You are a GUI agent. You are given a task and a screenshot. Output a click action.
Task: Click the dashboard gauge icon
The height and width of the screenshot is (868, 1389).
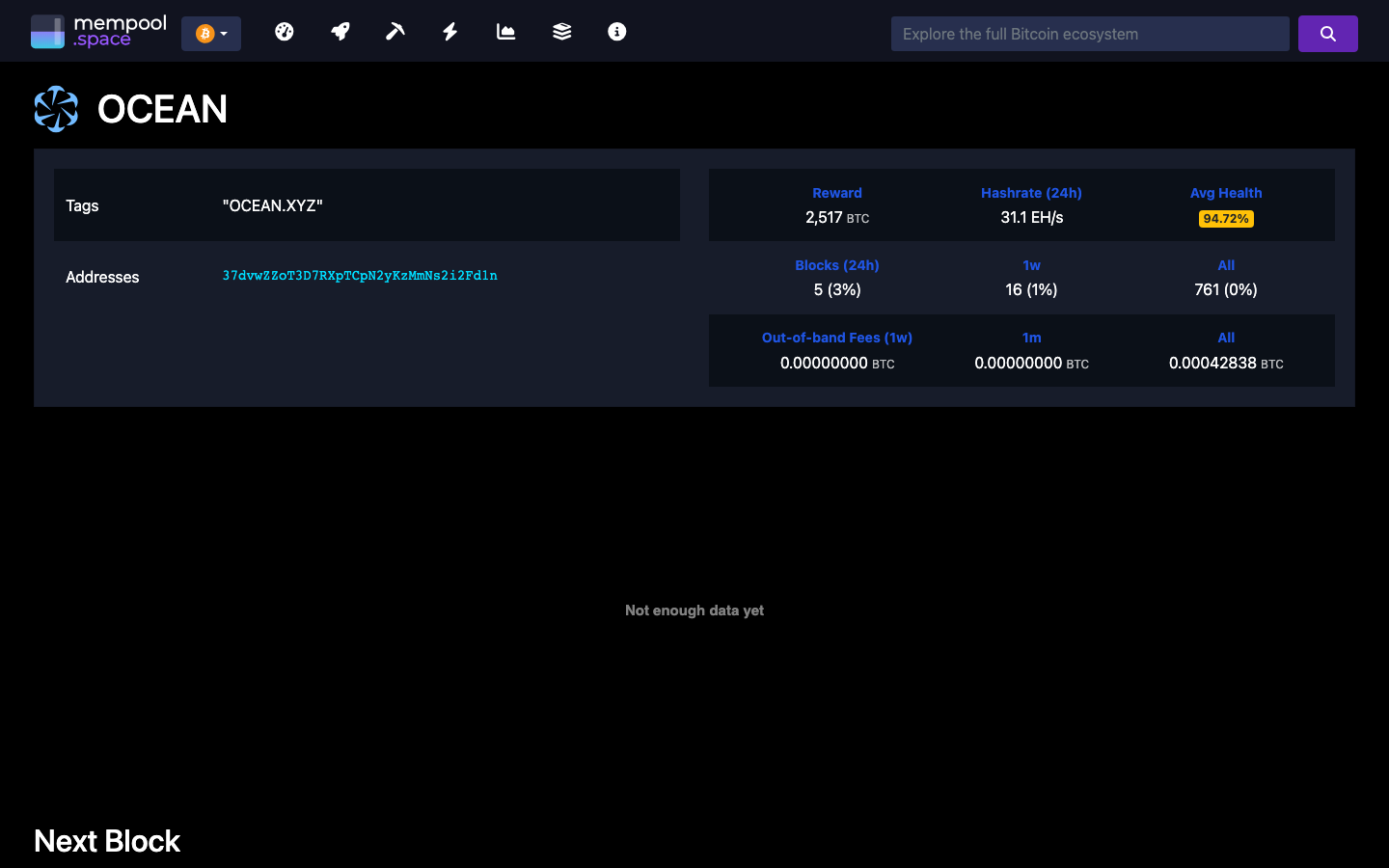click(284, 31)
